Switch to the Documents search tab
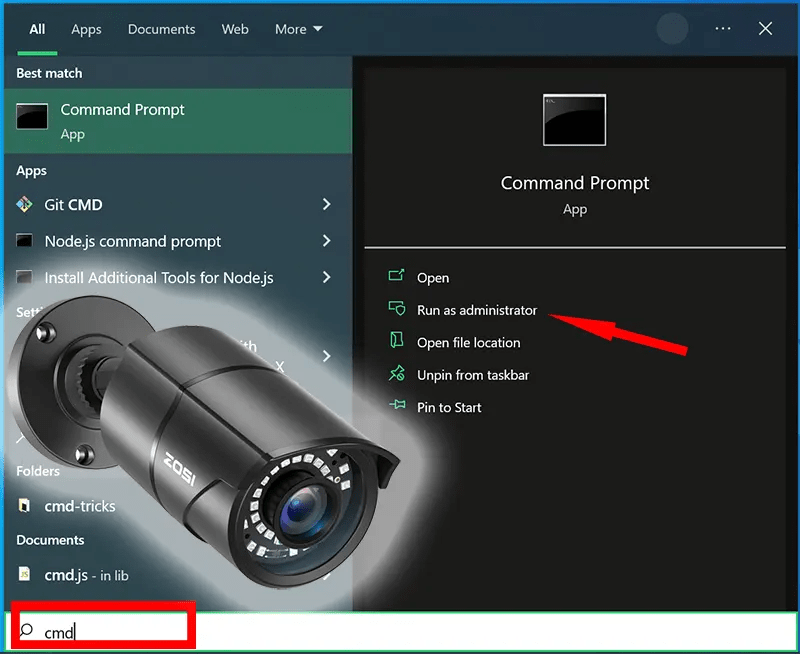Image resolution: width=800 pixels, height=654 pixels. [x=161, y=29]
